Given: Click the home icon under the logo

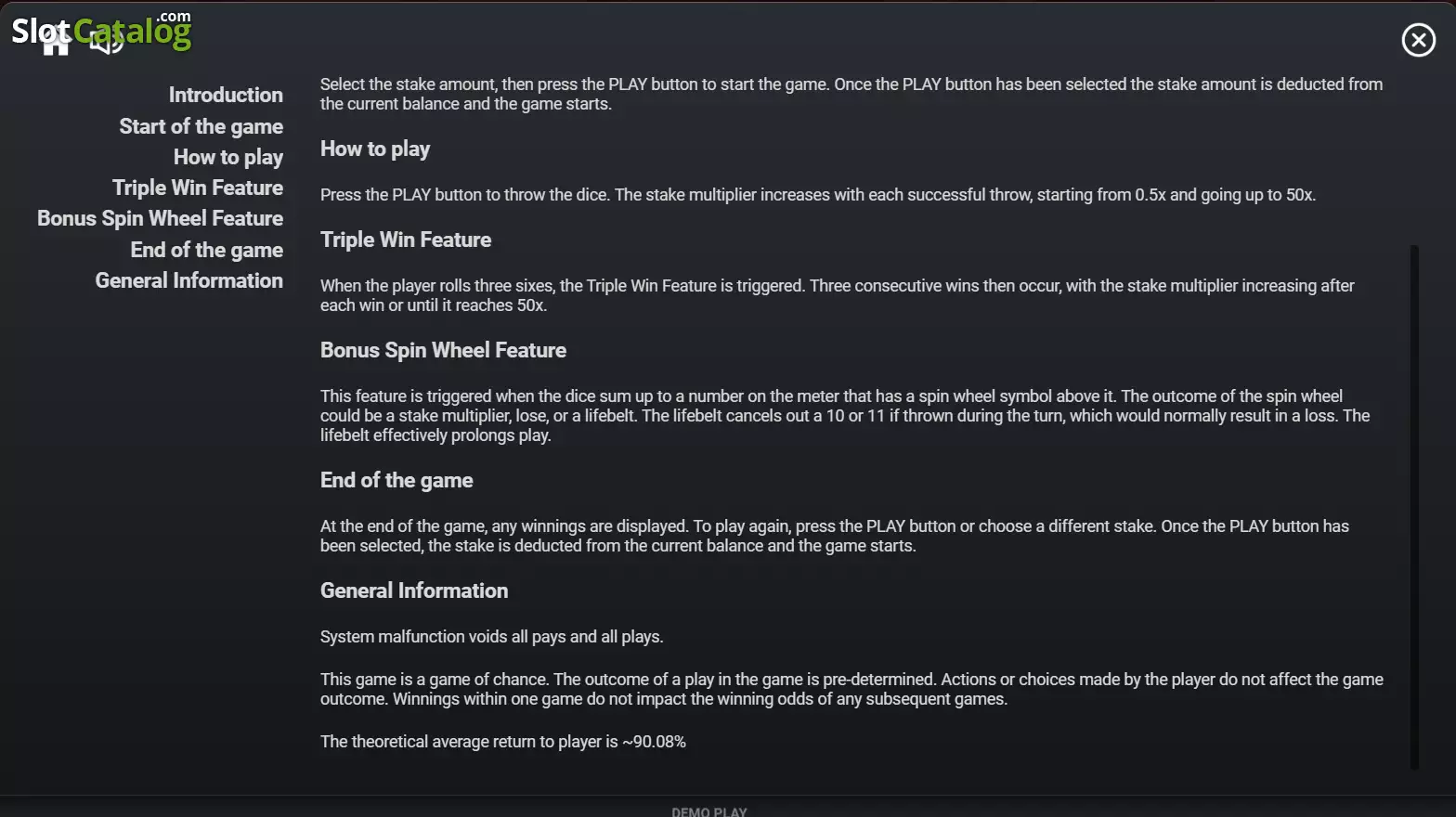Looking at the screenshot, I should pyautogui.click(x=56, y=42).
